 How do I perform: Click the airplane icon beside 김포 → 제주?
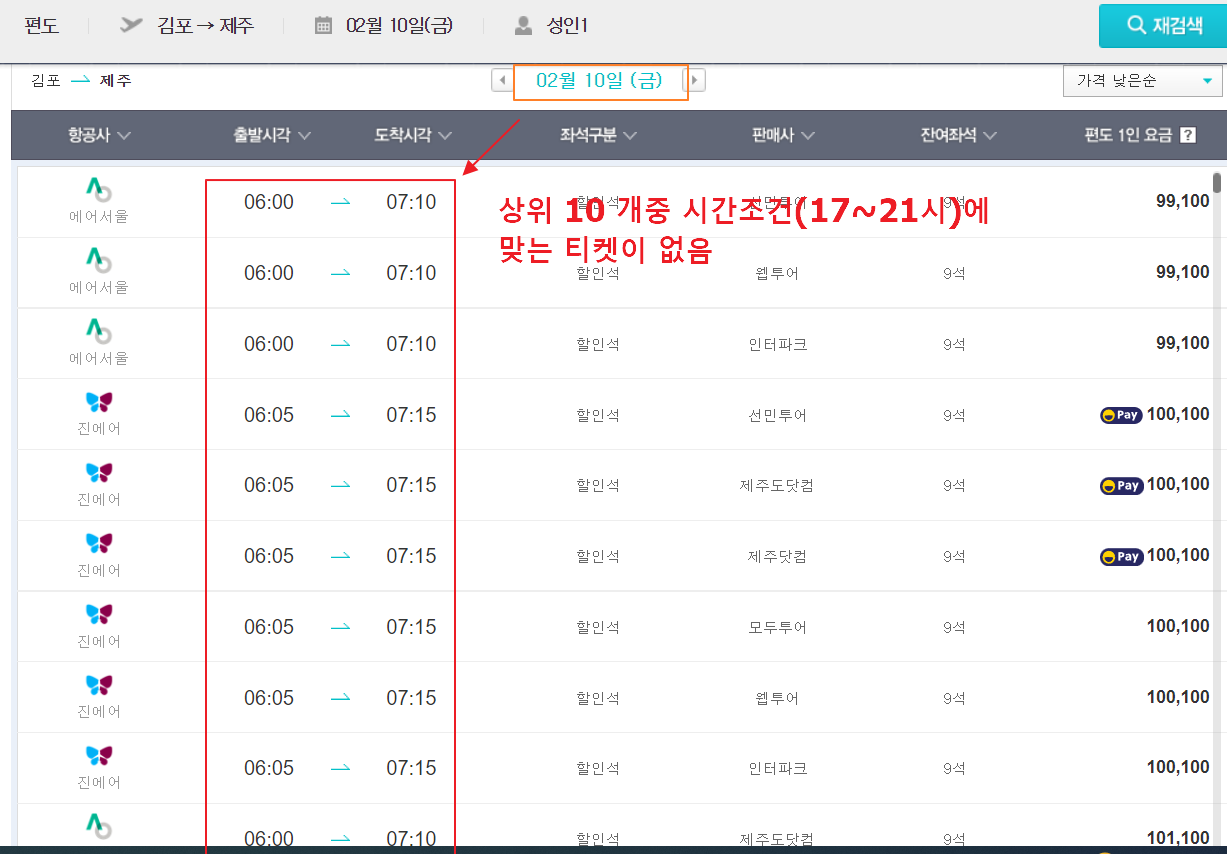point(131,25)
